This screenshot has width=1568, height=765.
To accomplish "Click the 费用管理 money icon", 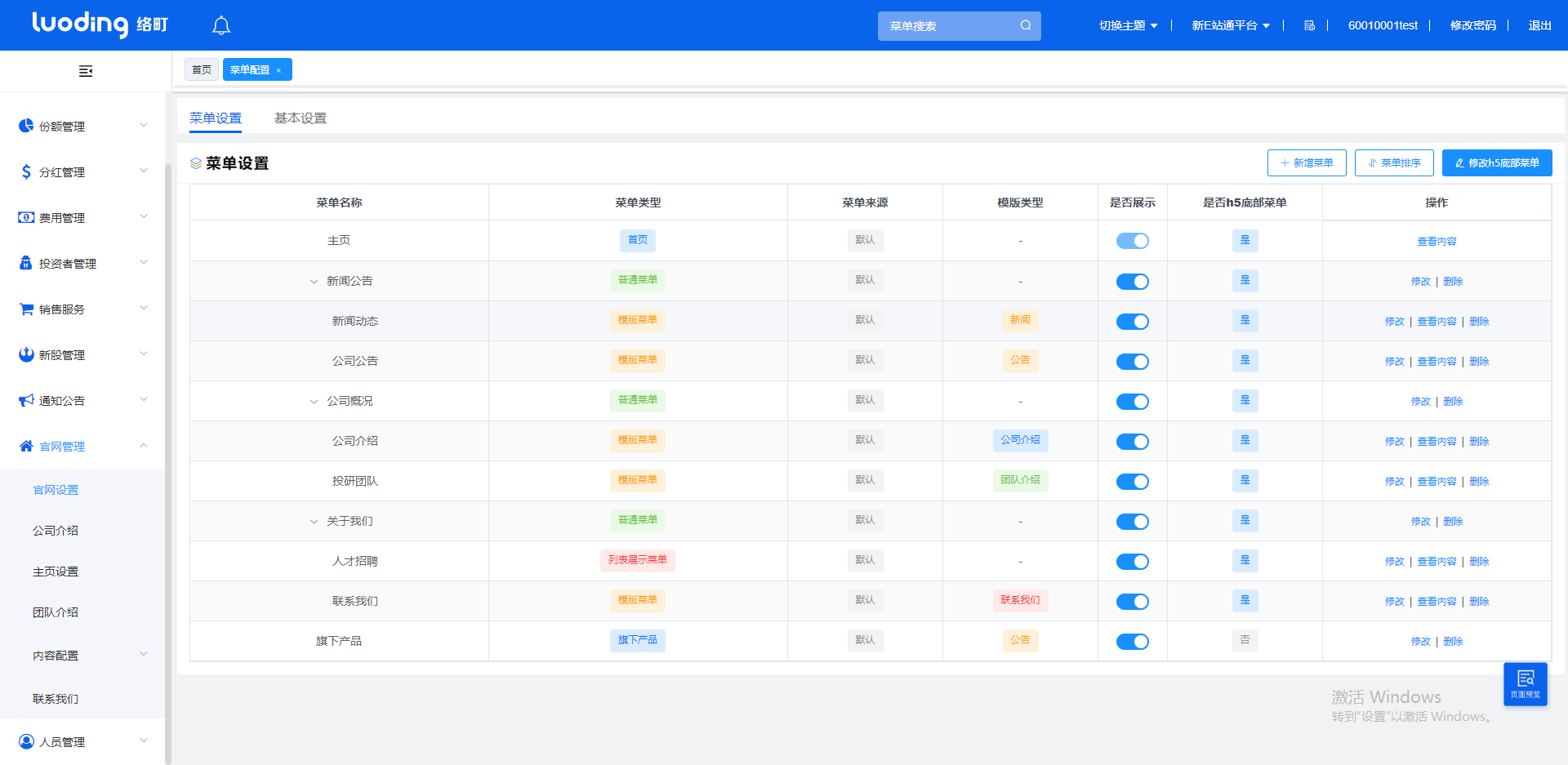I will coord(26,217).
